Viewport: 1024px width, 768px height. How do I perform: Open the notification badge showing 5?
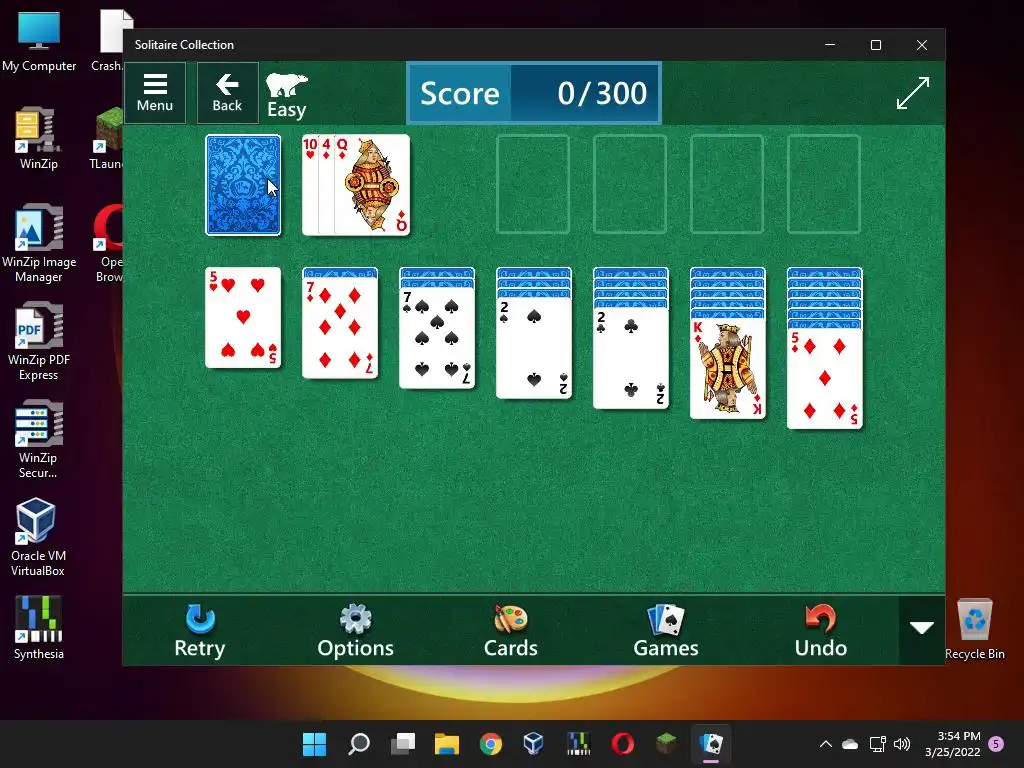click(996, 744)
